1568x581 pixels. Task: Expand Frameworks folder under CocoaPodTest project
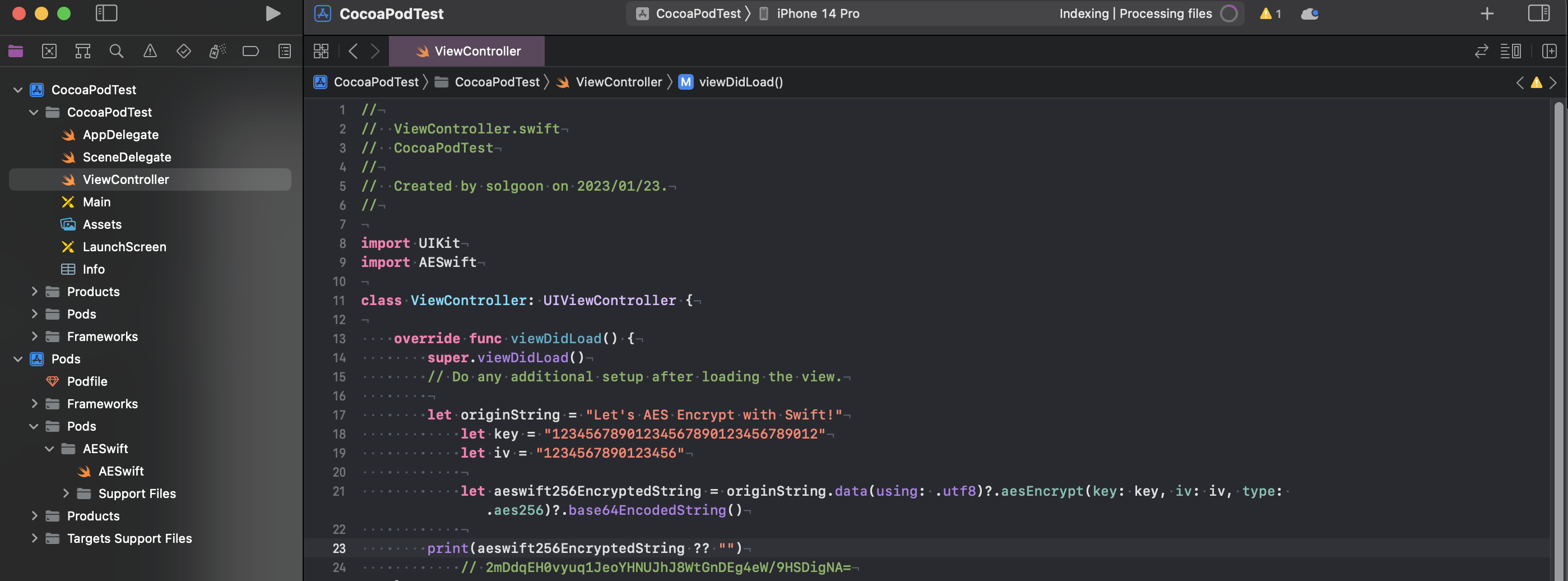point(34,337)
